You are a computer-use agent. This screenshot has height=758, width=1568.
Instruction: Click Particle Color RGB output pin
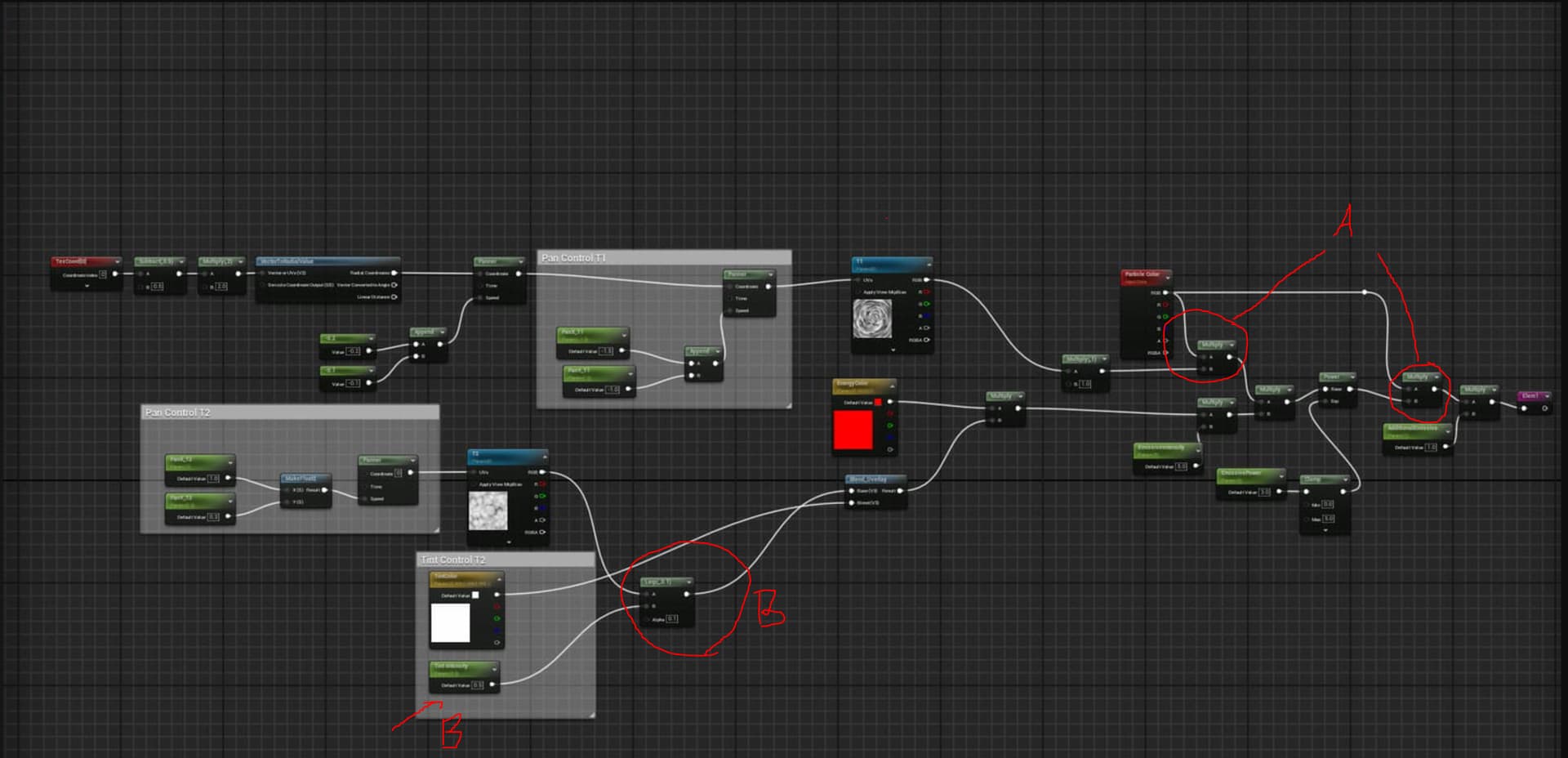click(1165, 292)
